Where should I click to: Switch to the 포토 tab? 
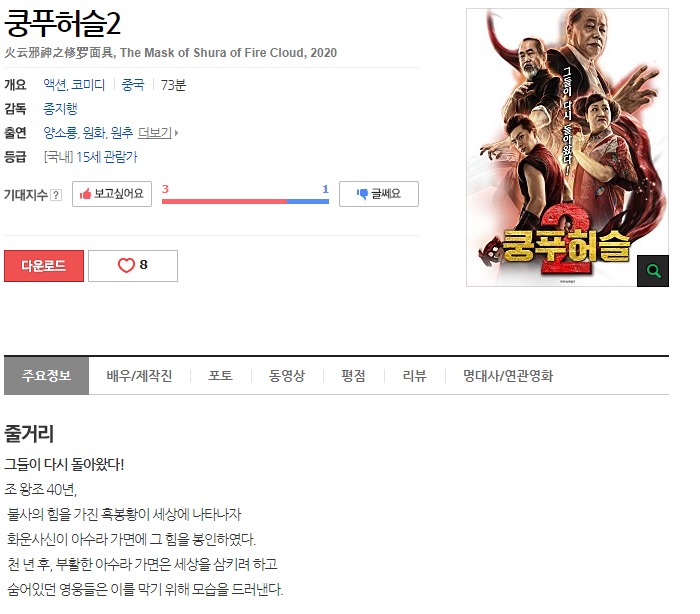[221, 376]
